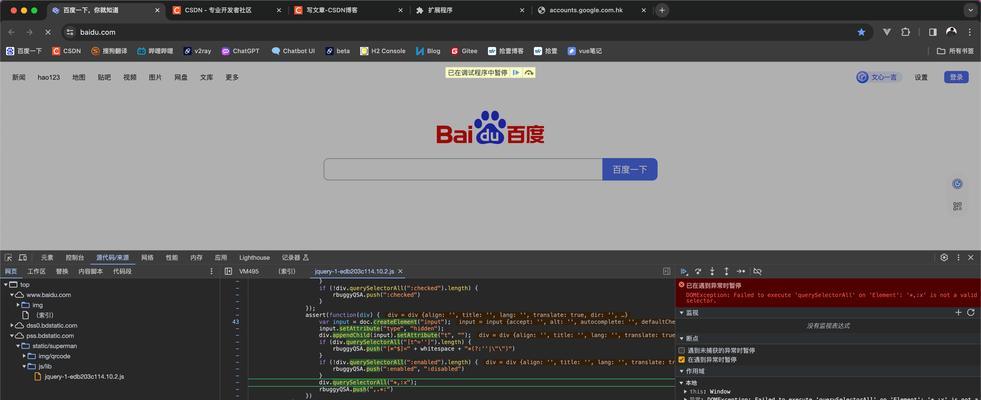This screenshot has width=981, height=400.
Task: Click the single step arrow icon
Action: [x=741, y=271]
